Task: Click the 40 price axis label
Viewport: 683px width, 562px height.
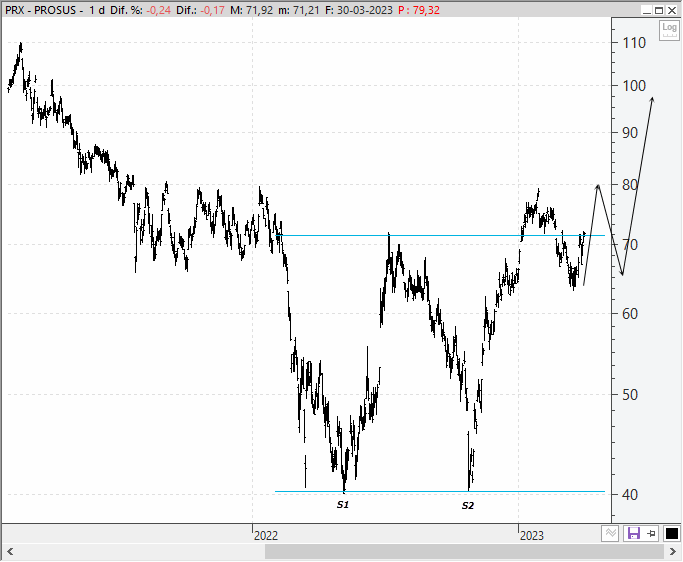Action: [630, 495]
